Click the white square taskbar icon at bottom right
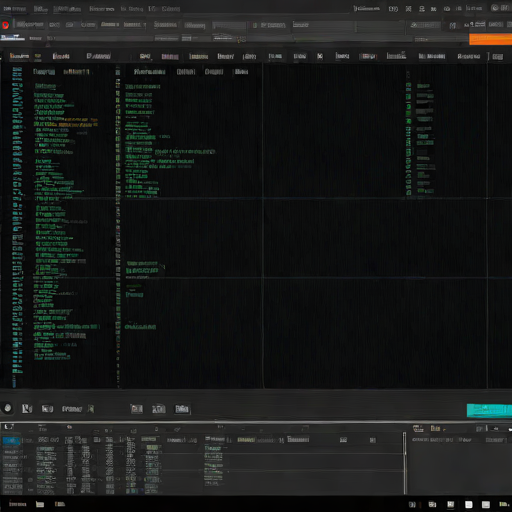The width and height of the screenshot is (512, 512). pyautogui.click(x=469, y=505)
